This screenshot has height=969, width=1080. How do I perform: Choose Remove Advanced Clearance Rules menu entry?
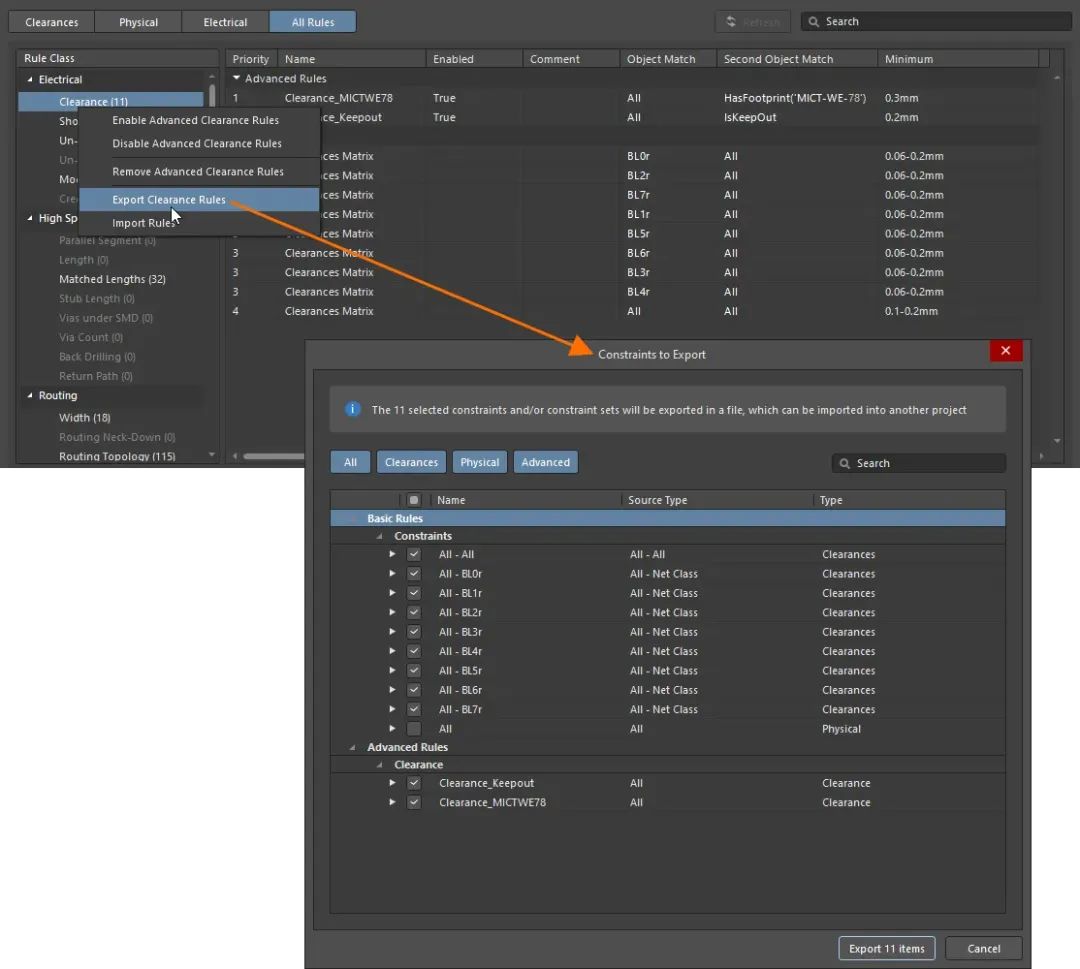coord(199,171)
